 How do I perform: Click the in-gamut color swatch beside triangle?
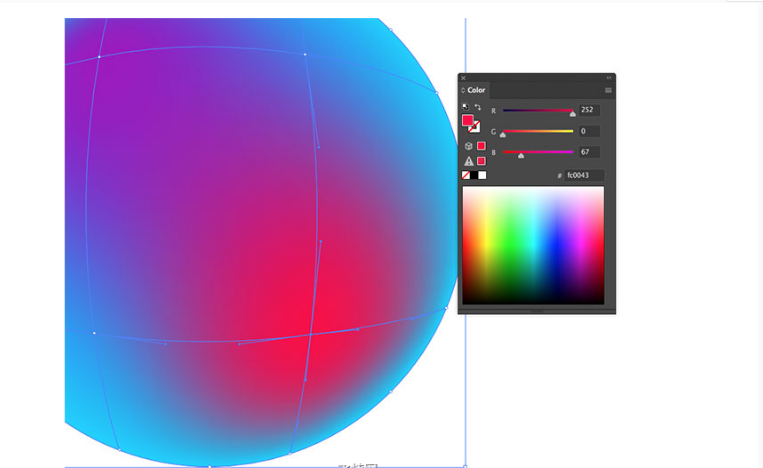[x=481, y=161]
